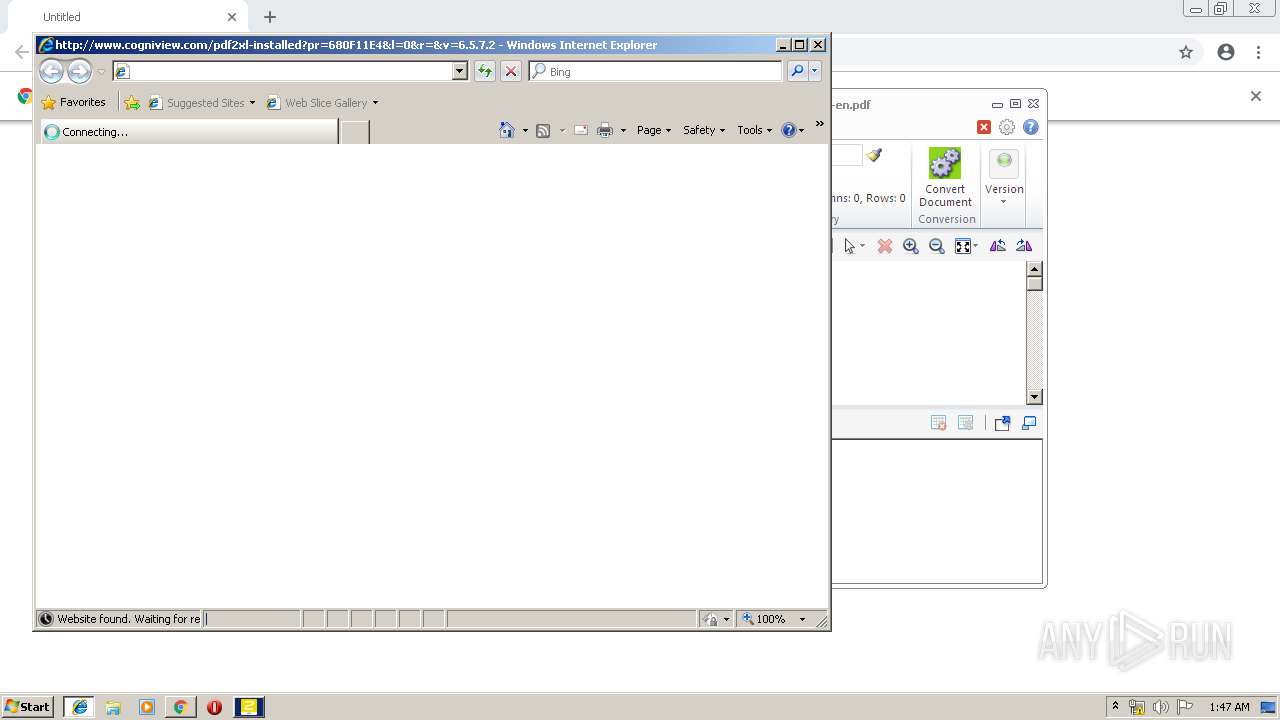Click the red close-document icon in PDF2XL
Screen dimensions: 1280x720
[984, 127]
